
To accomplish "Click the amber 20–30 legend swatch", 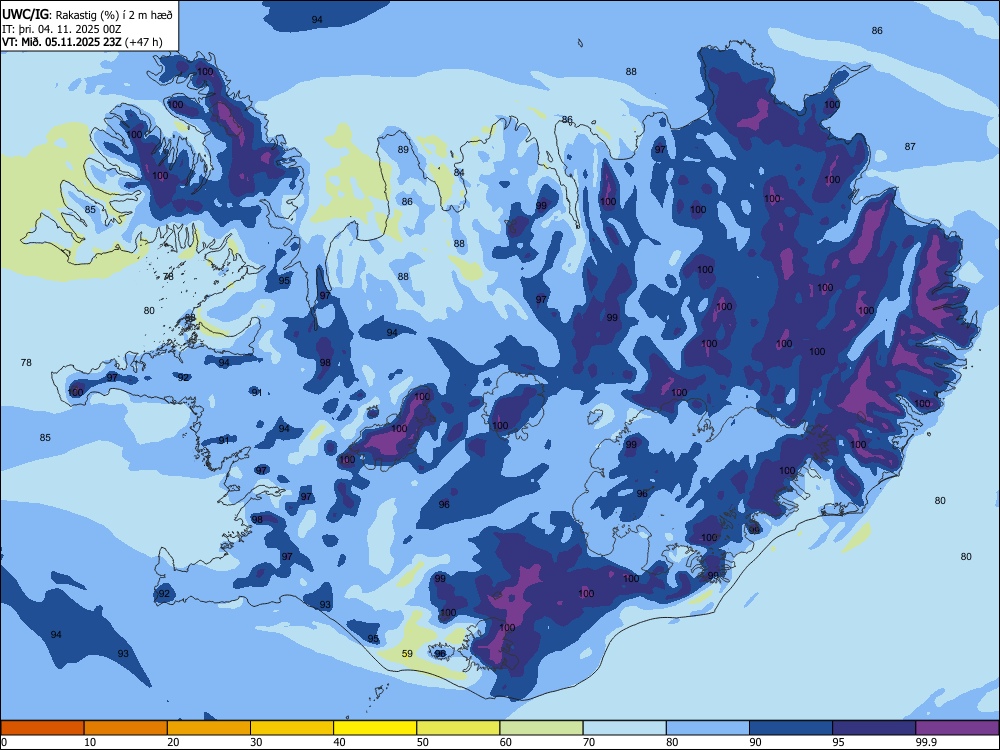I will (x=209, y=728).
